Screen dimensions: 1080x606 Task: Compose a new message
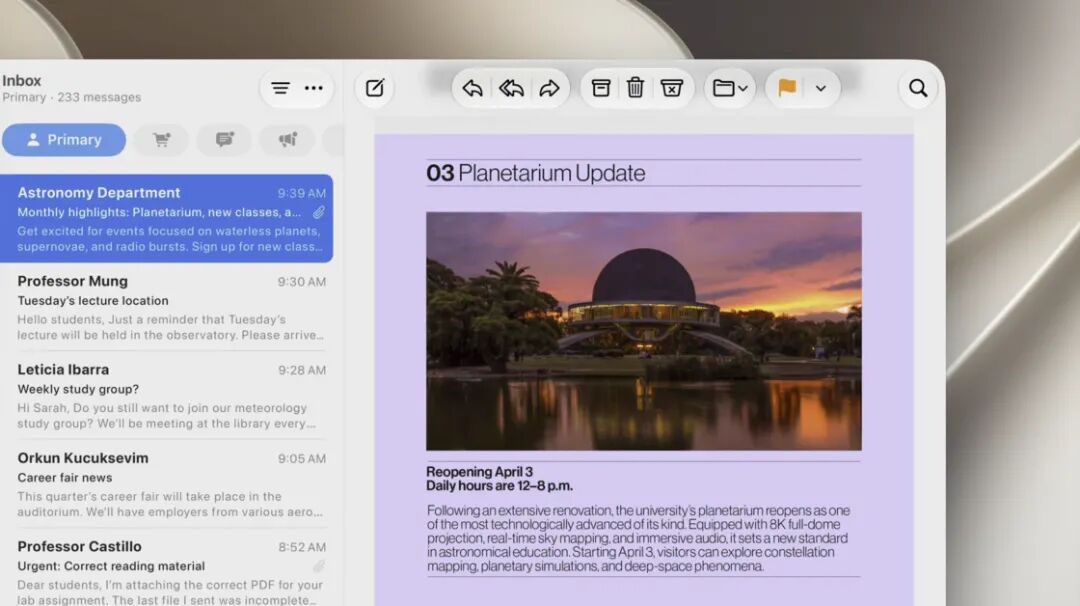pyautogui.click(x=375, y=88)
